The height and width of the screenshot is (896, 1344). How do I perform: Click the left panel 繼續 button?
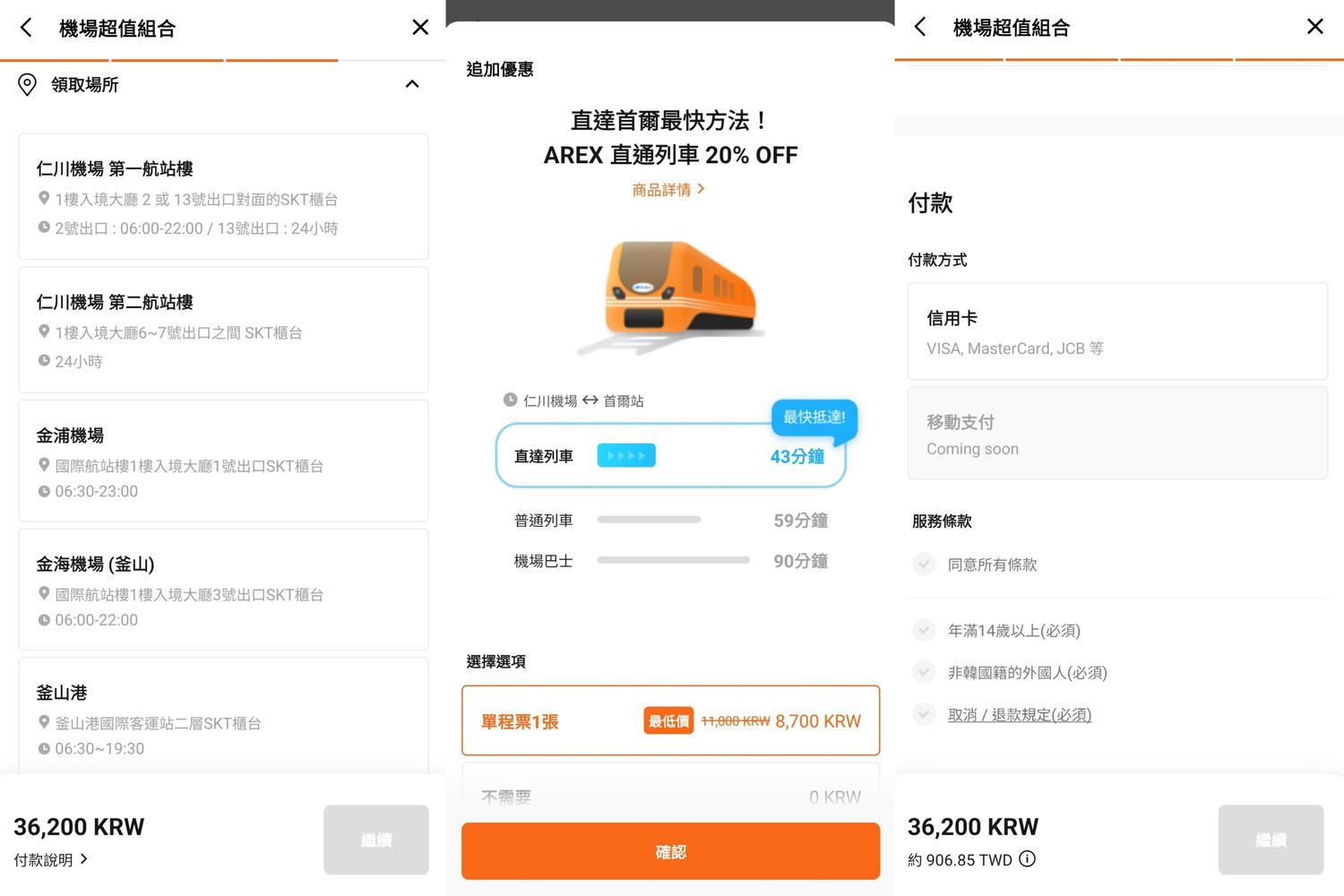click(376, 840)
